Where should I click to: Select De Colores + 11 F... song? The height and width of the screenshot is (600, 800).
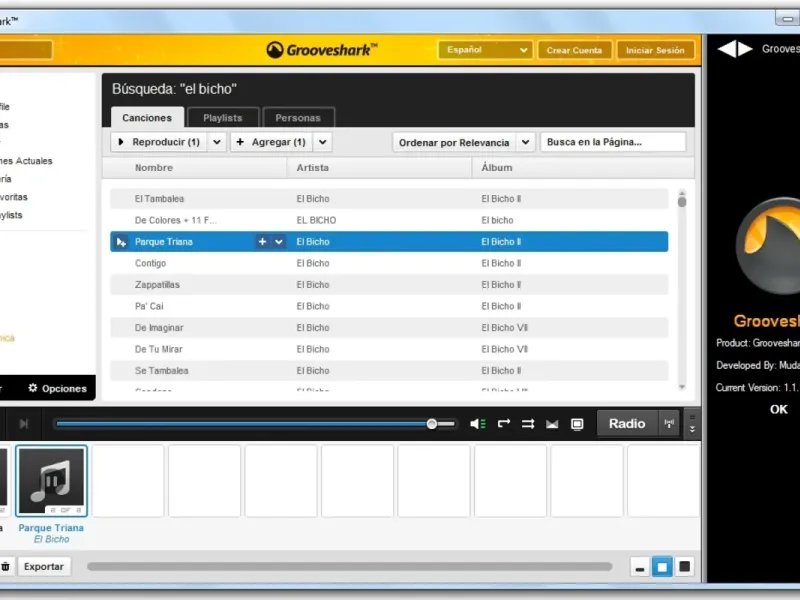389,220
